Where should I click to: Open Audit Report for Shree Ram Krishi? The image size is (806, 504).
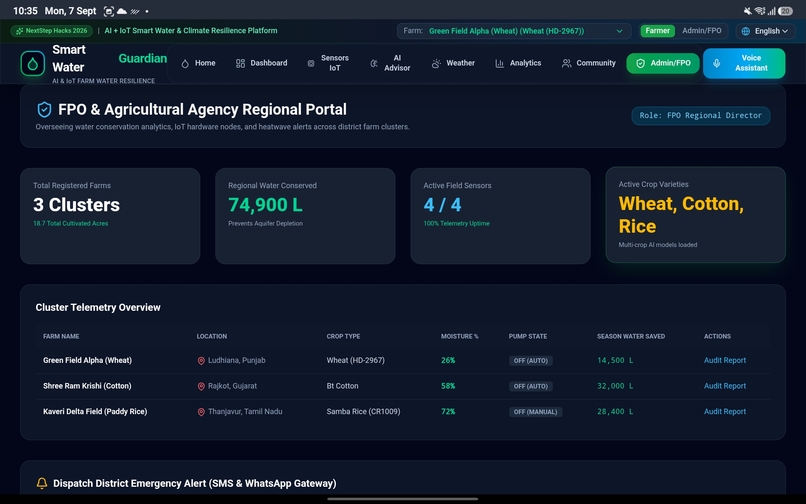coord(725,386)
